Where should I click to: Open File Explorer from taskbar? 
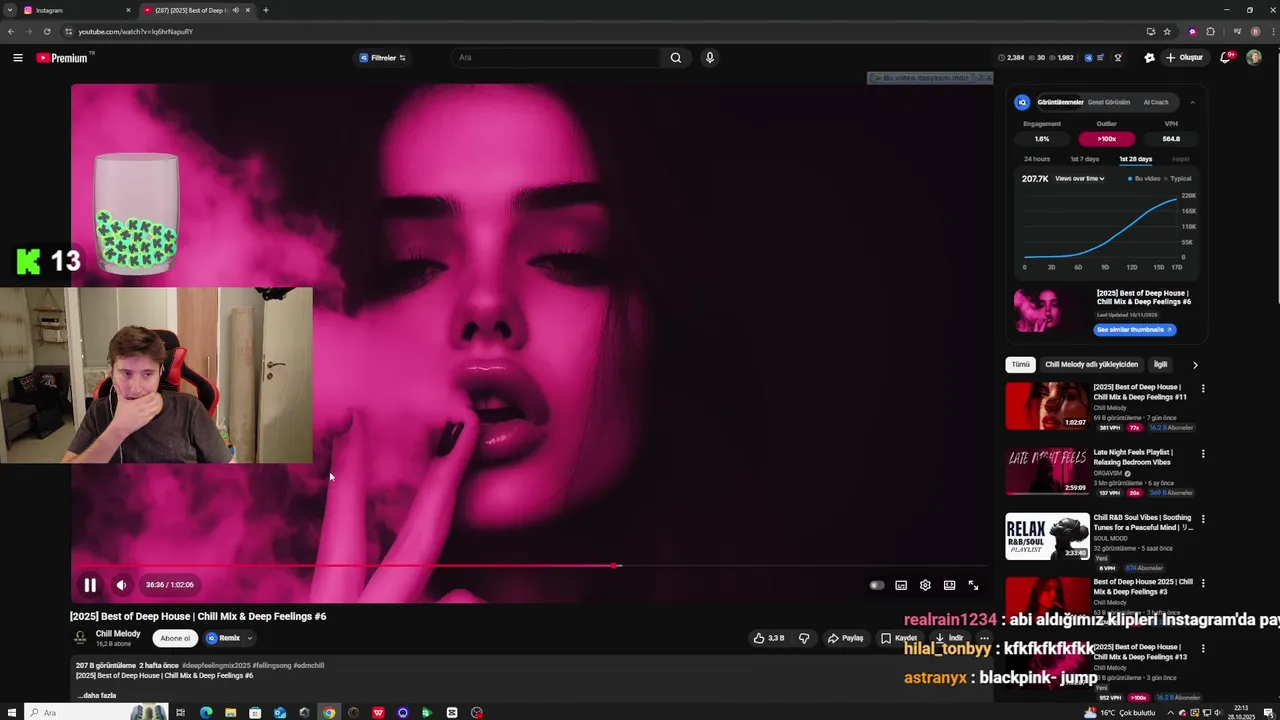(230, 712)
